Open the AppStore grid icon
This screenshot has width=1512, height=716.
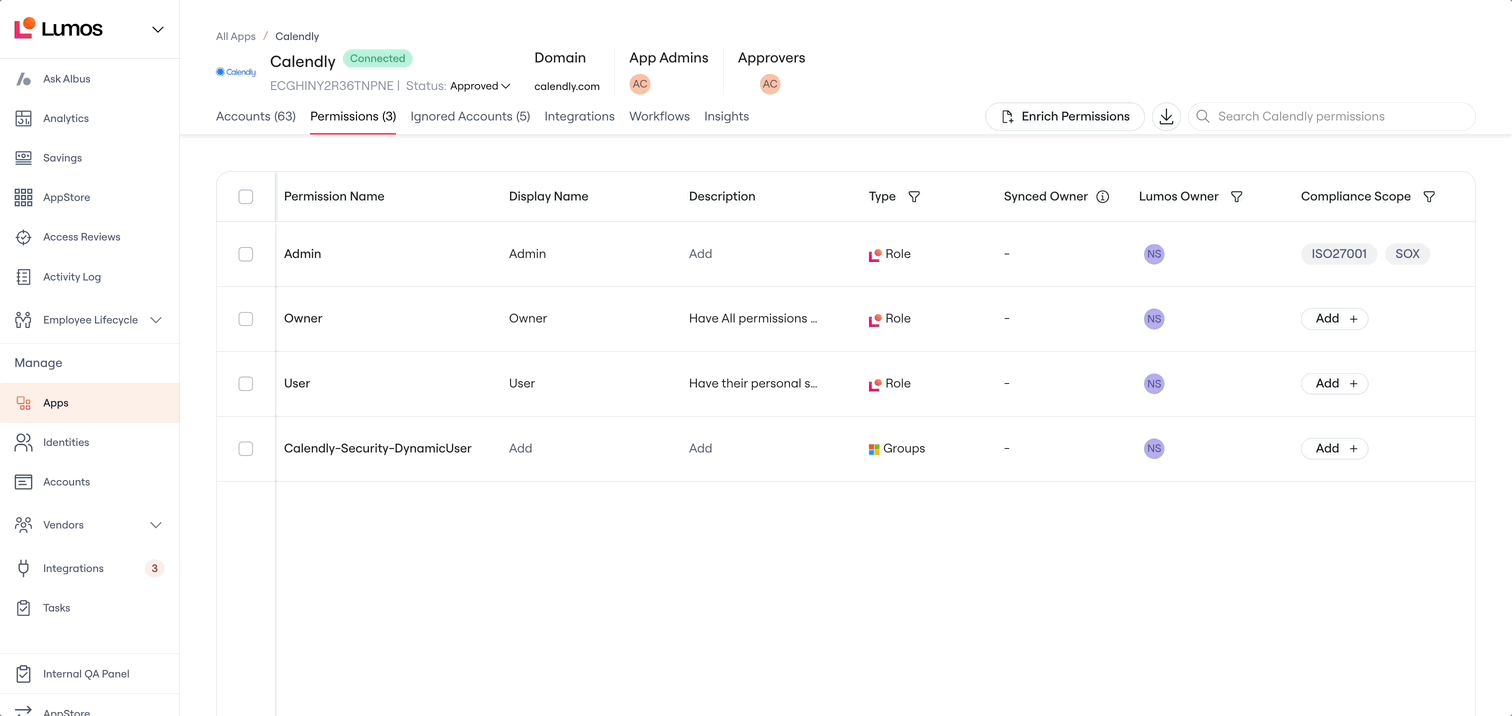click(x=23, y=197)
